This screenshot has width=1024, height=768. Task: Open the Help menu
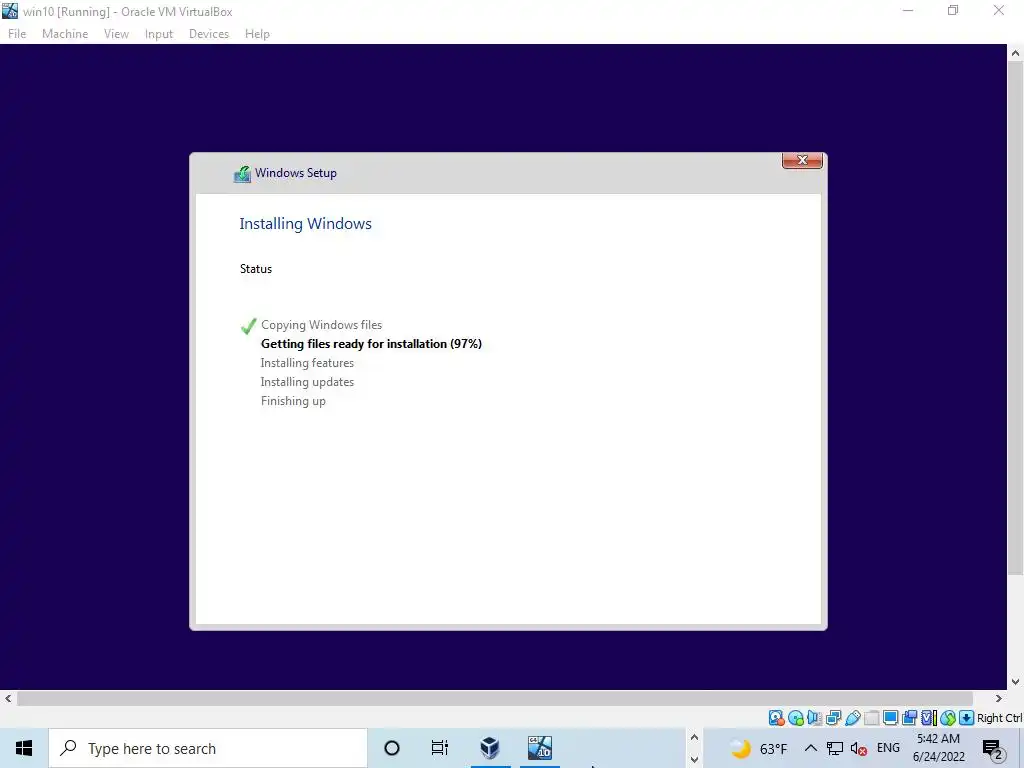point(257,34)
